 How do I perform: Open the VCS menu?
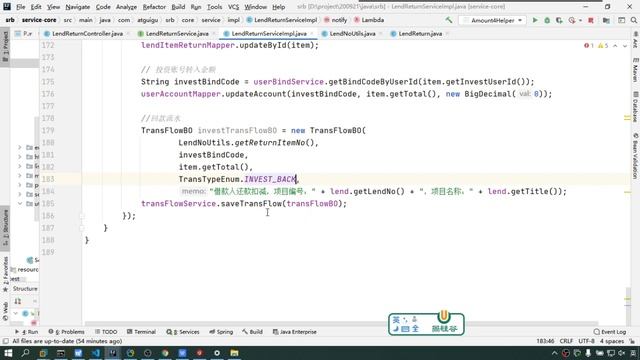[233, 7]
